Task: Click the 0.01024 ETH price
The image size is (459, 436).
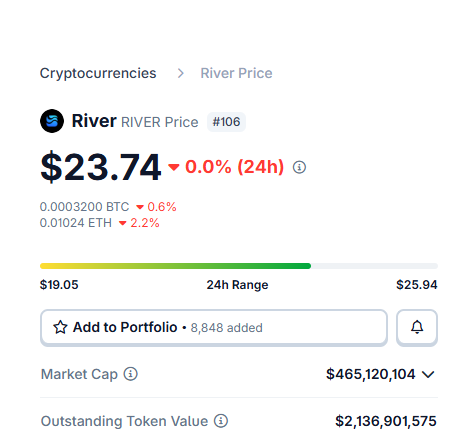Action: coord(76,223)
